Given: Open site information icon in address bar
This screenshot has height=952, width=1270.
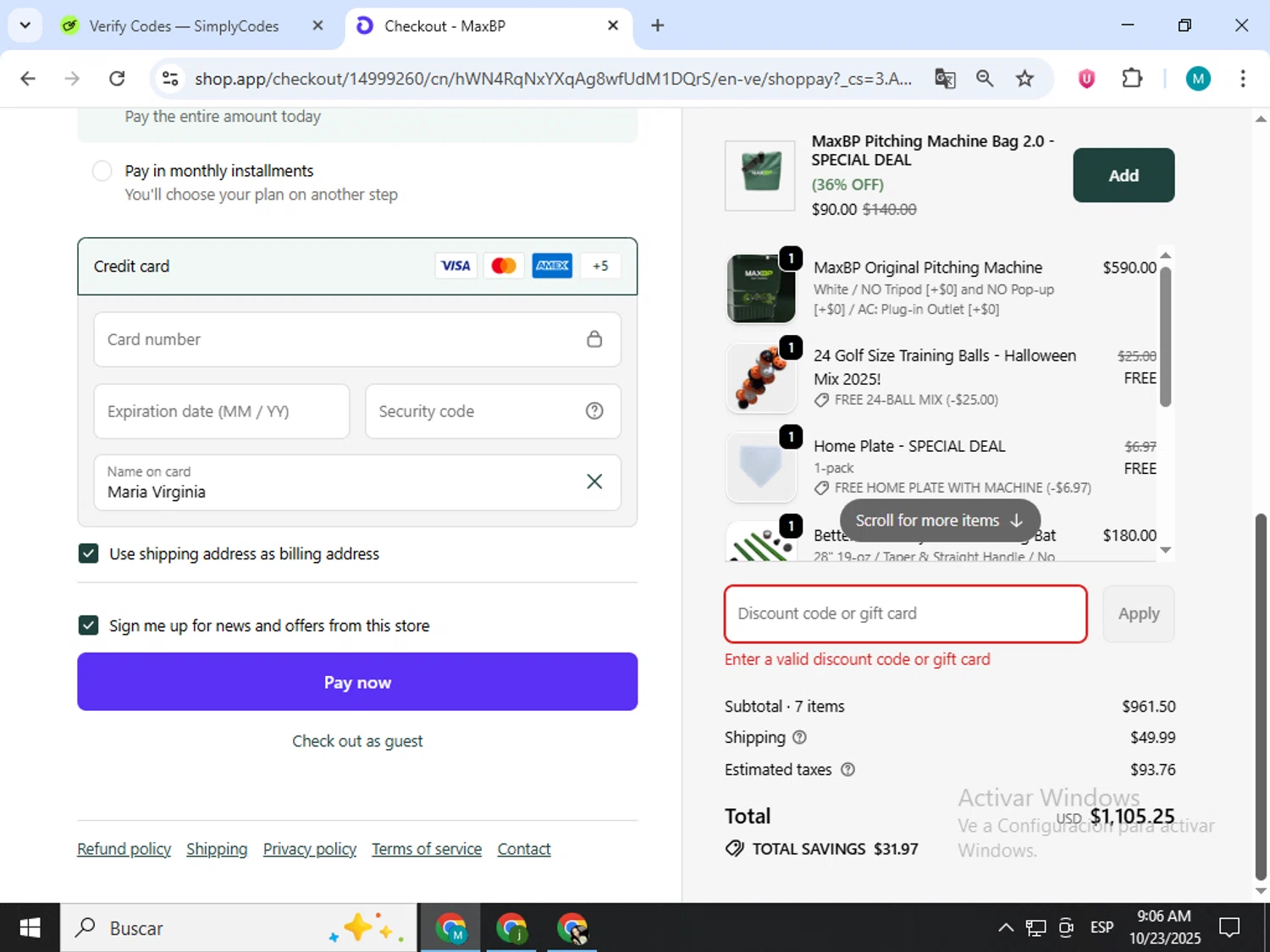Looking at the screenshot, I should point(170,79).
